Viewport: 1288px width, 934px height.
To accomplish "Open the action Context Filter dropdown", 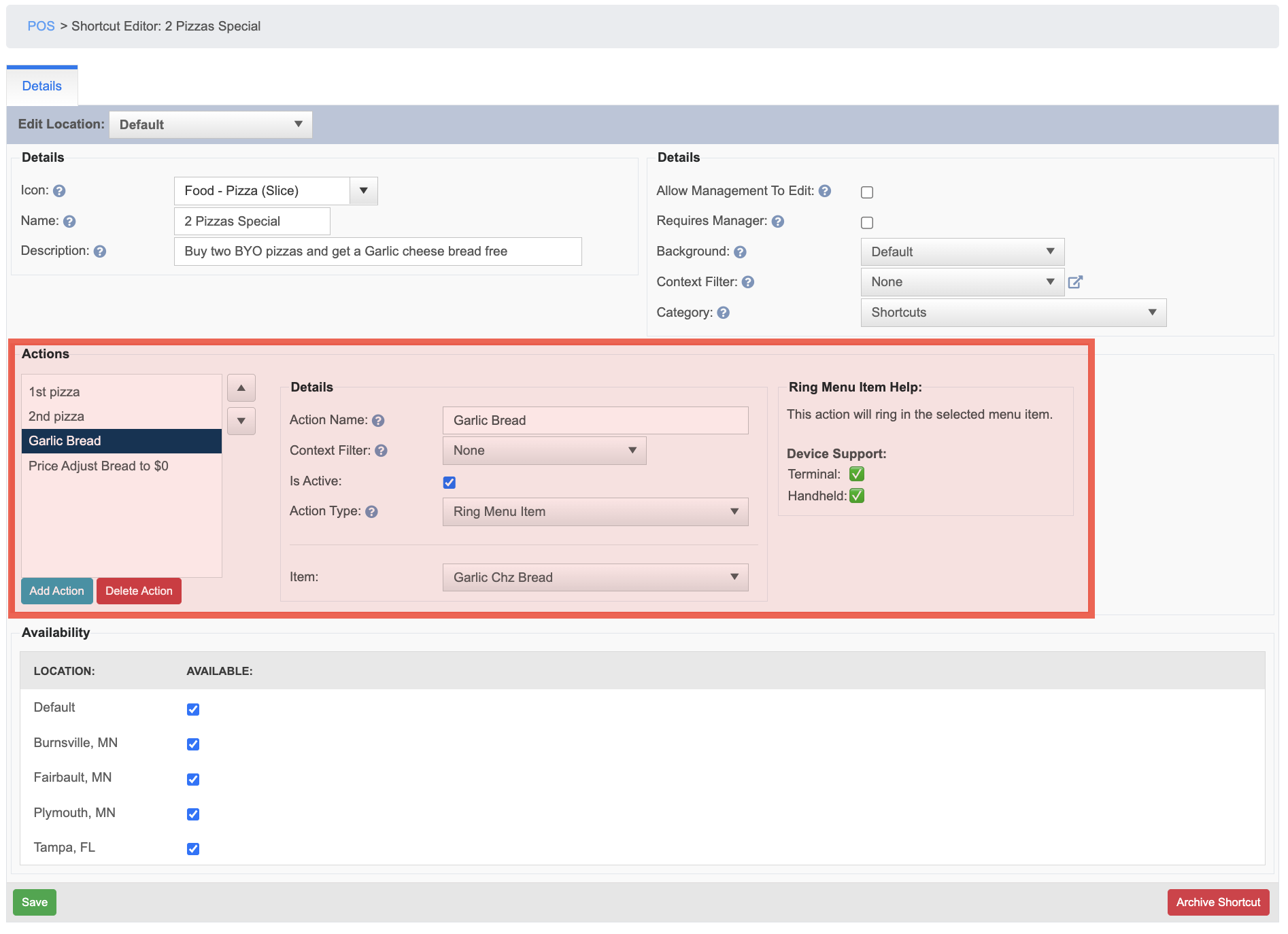I will [x=544, y=451].
